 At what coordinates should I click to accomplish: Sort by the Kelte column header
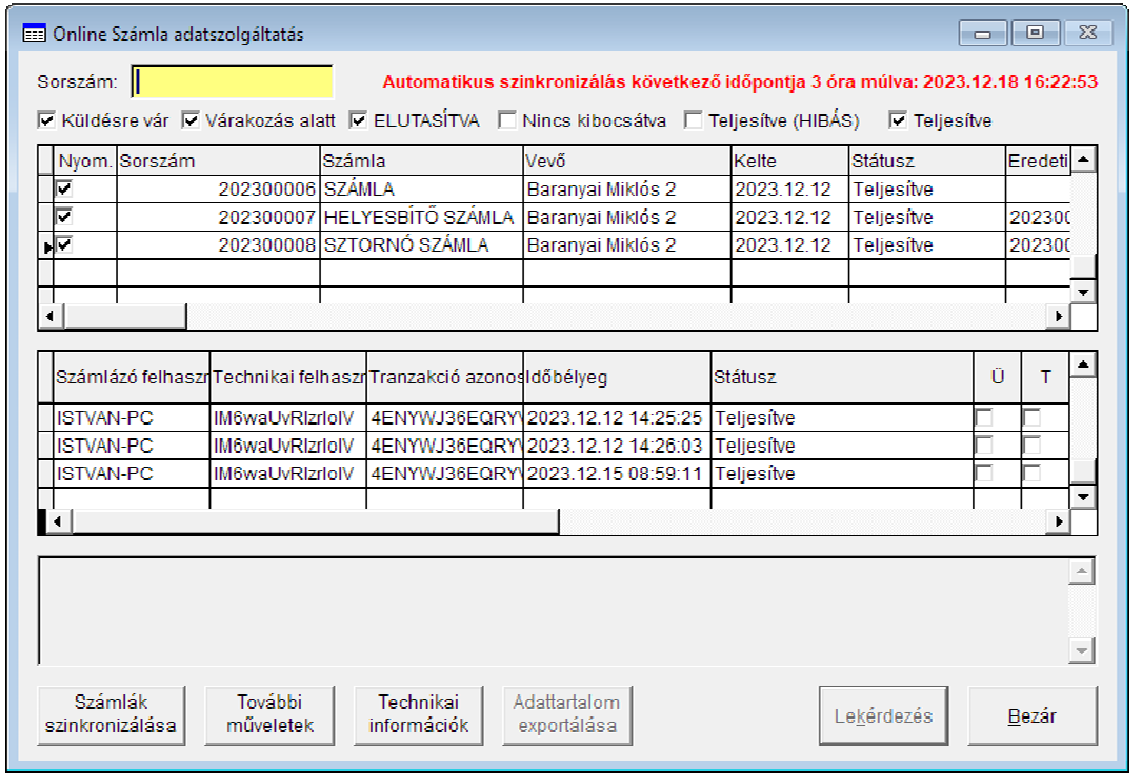click(789, 160)
